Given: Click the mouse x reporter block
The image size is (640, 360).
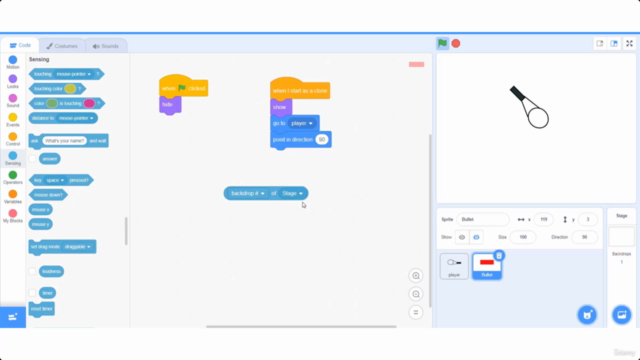Looking at the screenshot, I should [40, 210].
